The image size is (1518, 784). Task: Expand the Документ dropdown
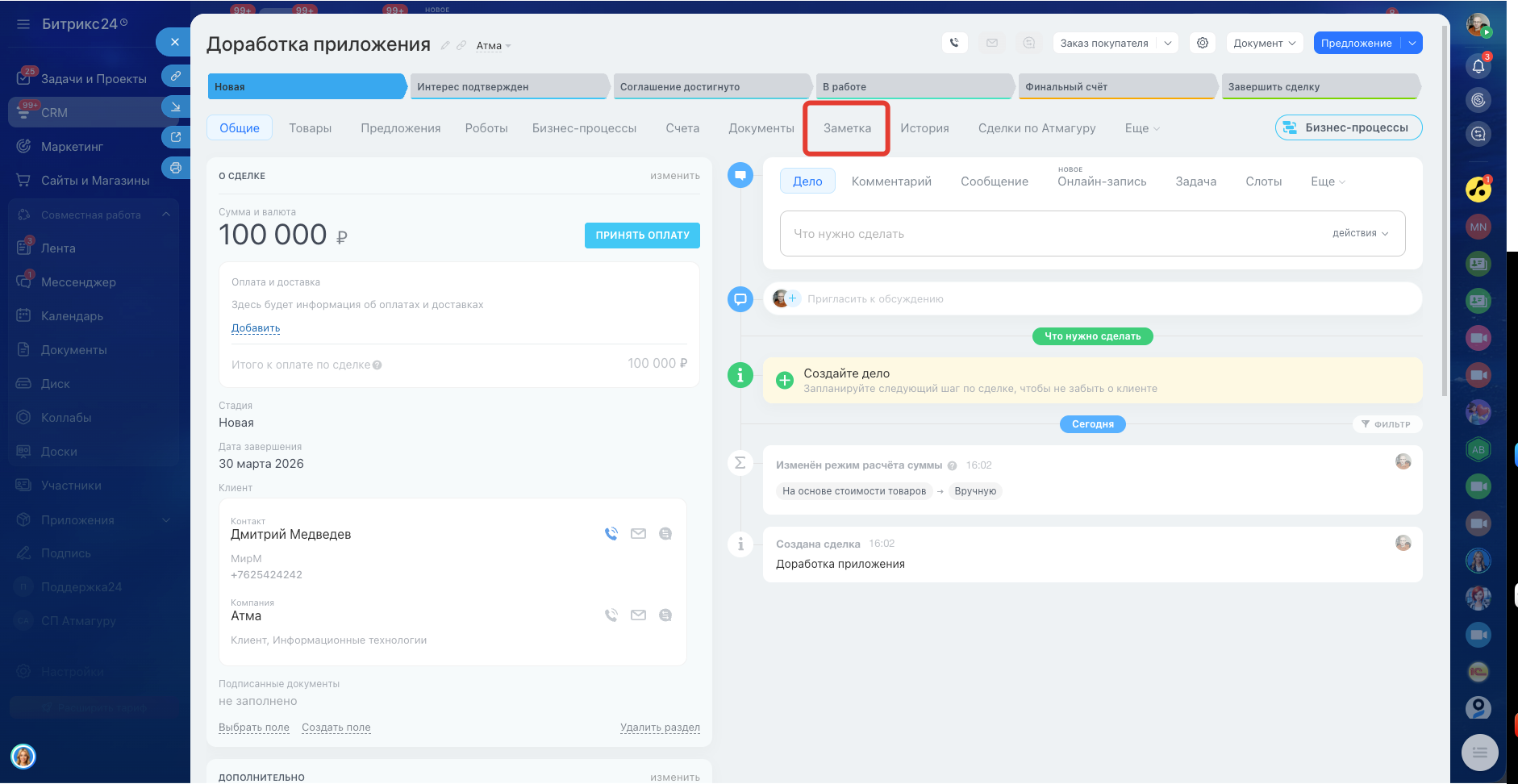click(x=1264, y=43)
